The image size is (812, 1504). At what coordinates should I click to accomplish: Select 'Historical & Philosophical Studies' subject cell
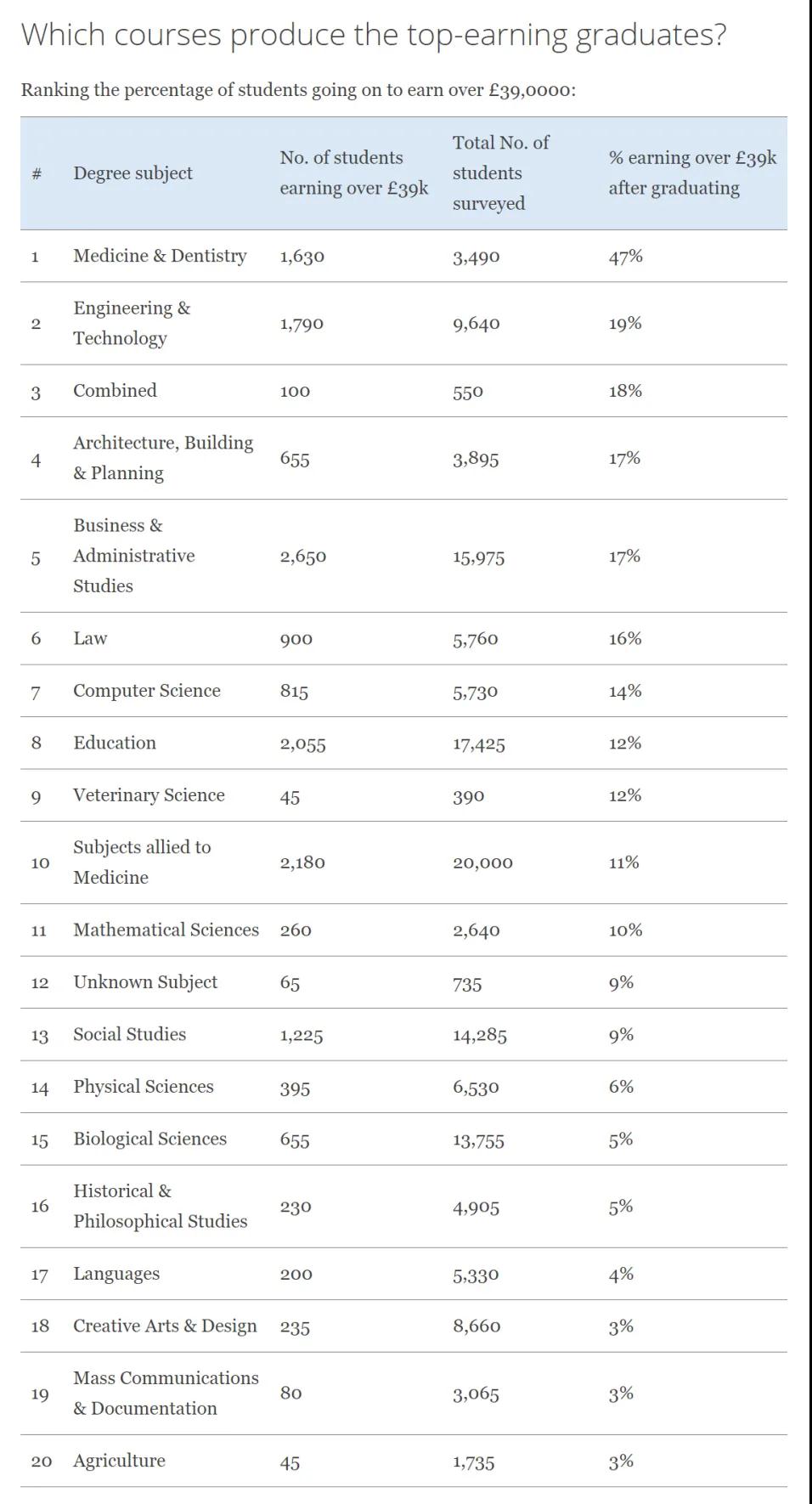160,1207
